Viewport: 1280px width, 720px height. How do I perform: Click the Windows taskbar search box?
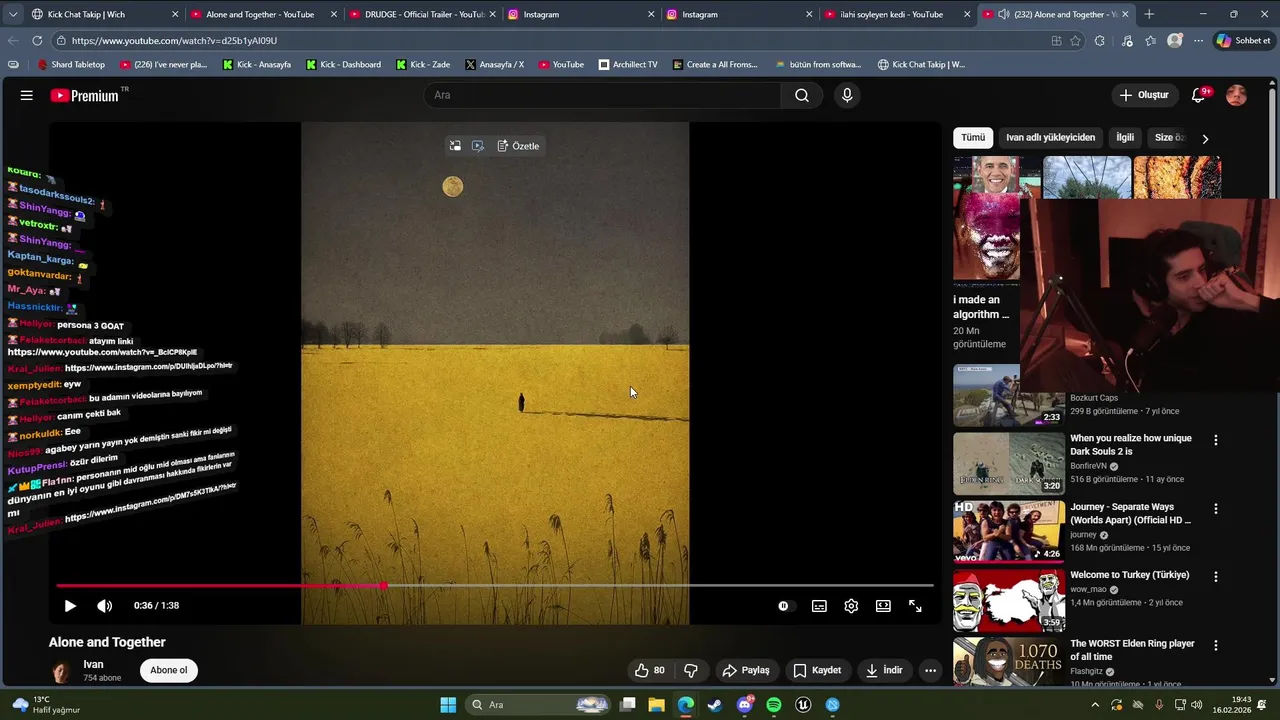tap(539, 705)
